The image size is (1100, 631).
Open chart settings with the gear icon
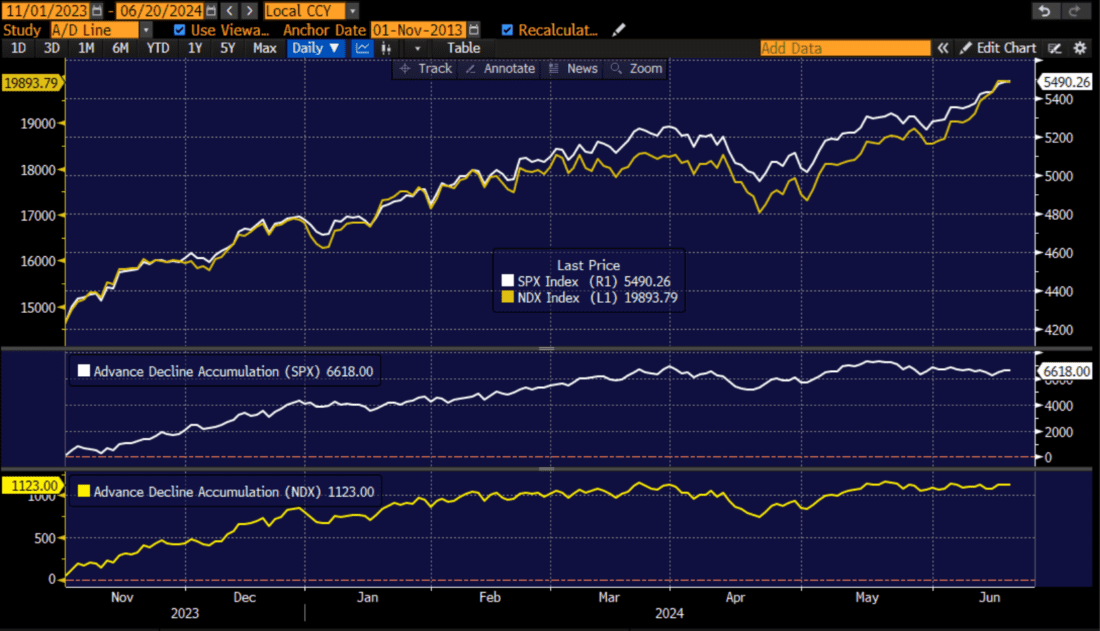coord(1080,47)
